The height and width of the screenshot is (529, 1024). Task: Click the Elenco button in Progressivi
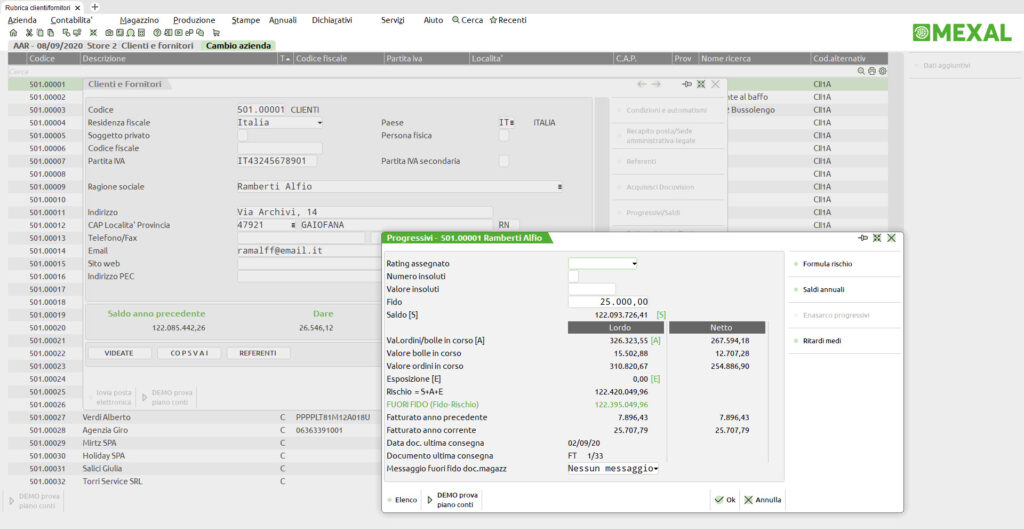[x=402, y=500]
